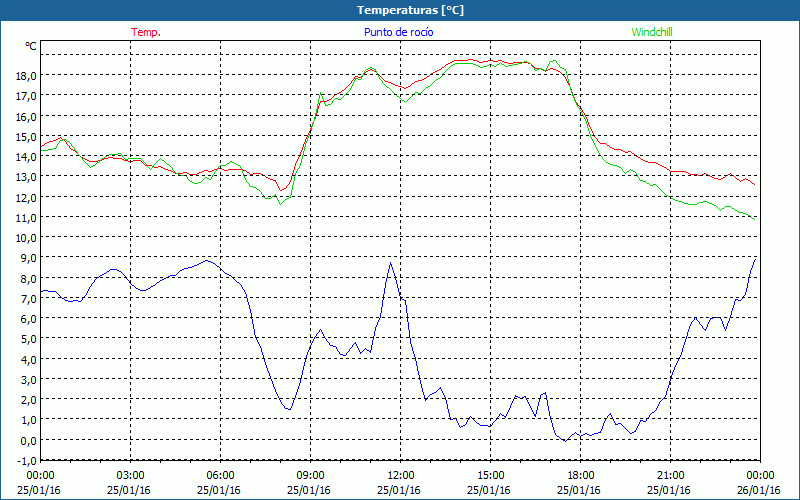Click the 15:00 time axis label
This screenshot has height=500, width=800.
pos(490,476)
